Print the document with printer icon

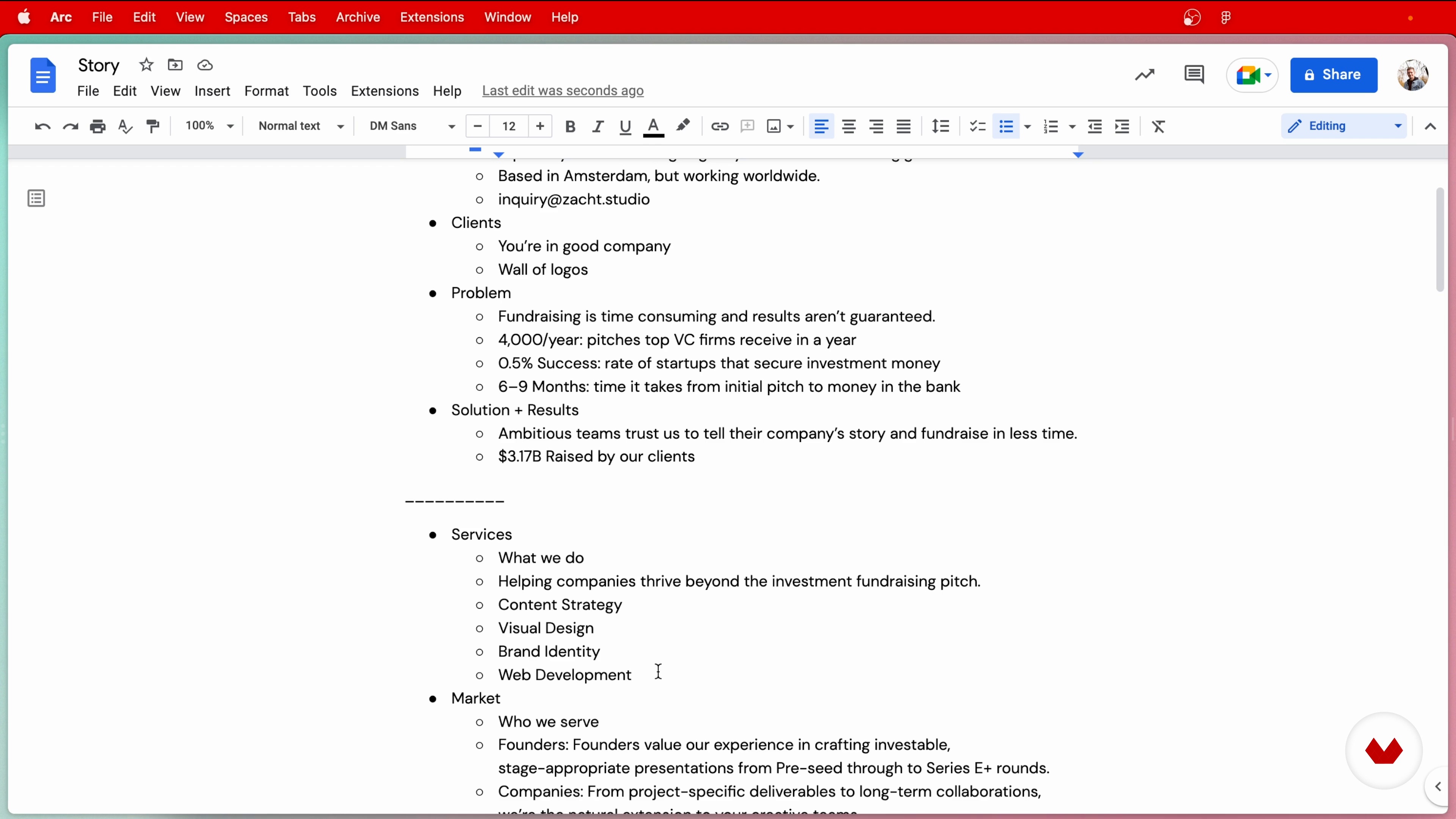coord(98,126)
